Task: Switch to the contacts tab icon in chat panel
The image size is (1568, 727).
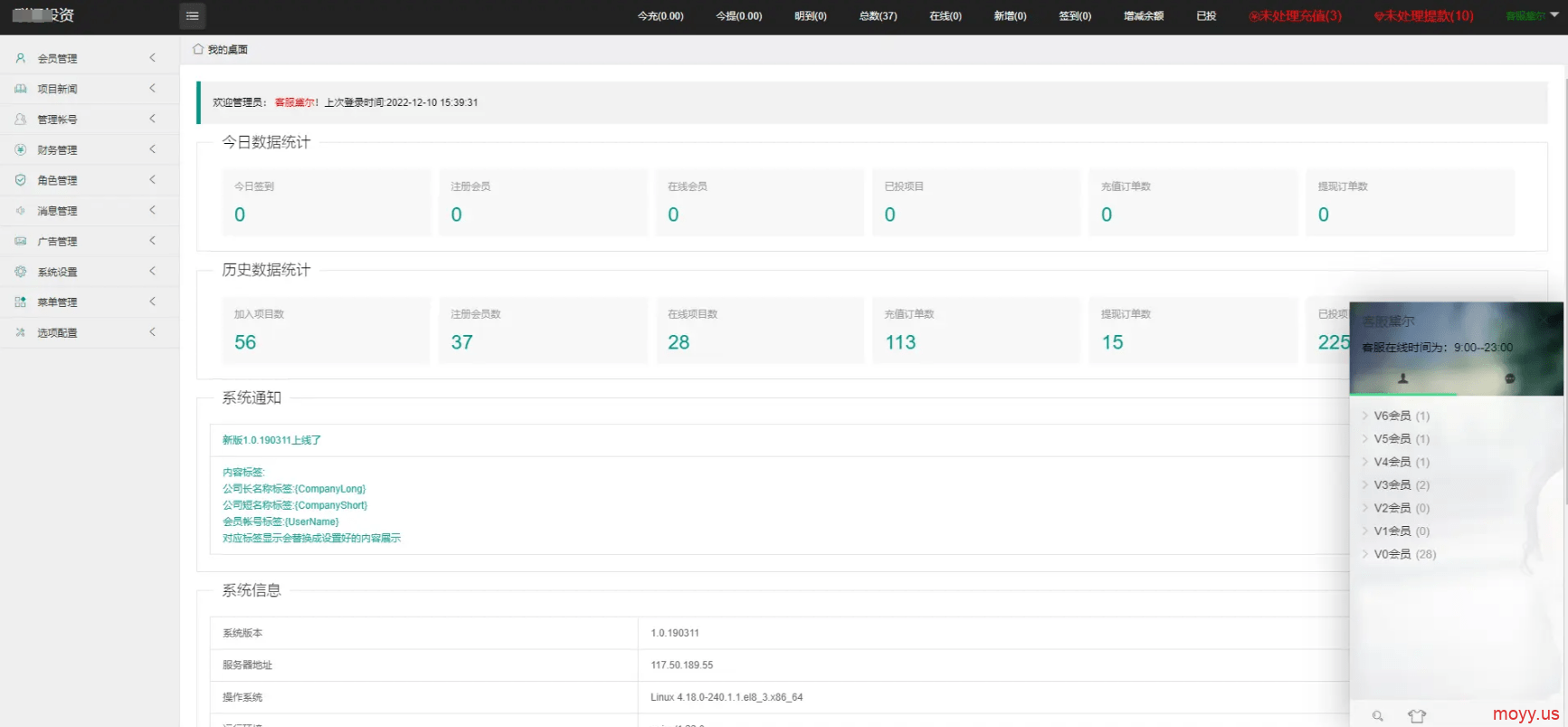Action: (1402, 378)
